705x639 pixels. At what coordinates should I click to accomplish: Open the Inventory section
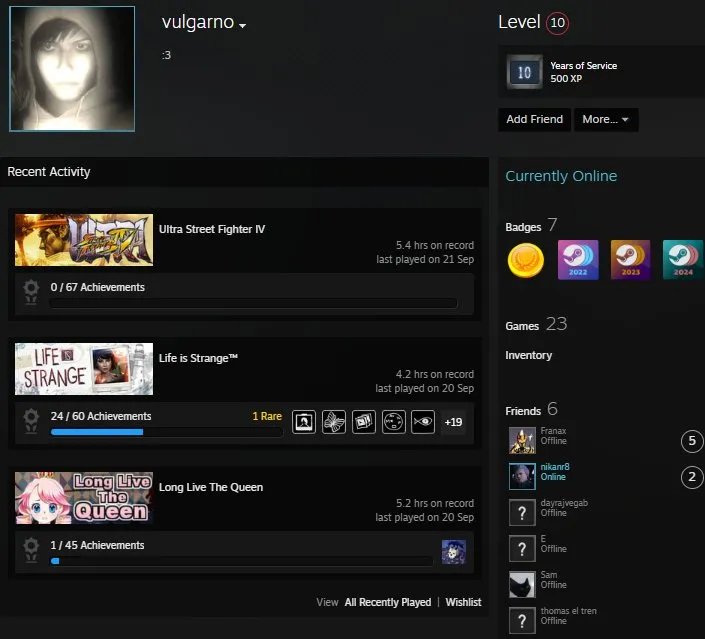(528, 355)
